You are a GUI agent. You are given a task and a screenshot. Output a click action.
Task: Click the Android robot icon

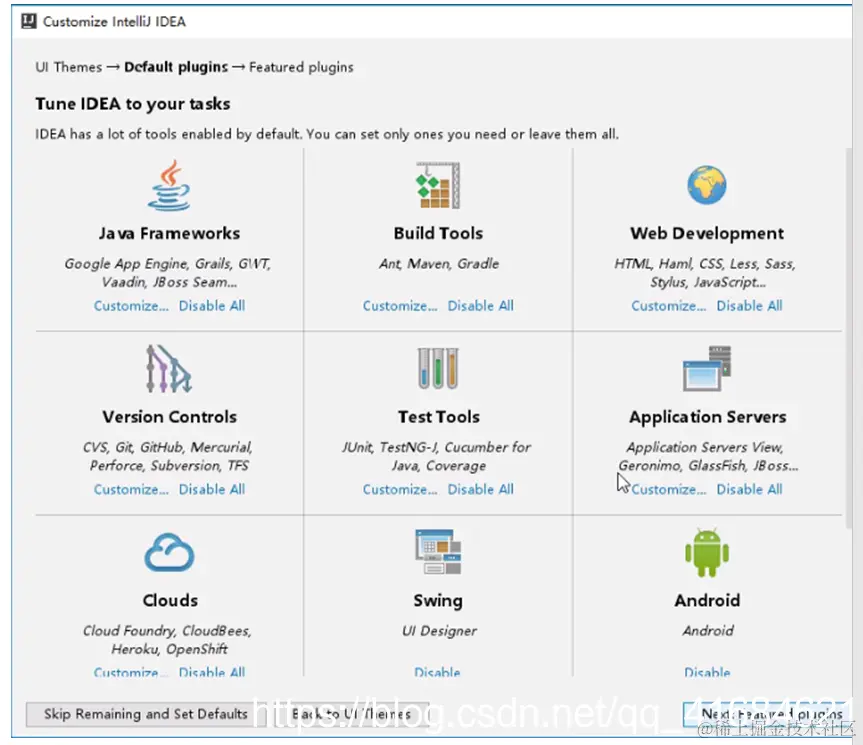pyautogui.click(x=707, y=552)
